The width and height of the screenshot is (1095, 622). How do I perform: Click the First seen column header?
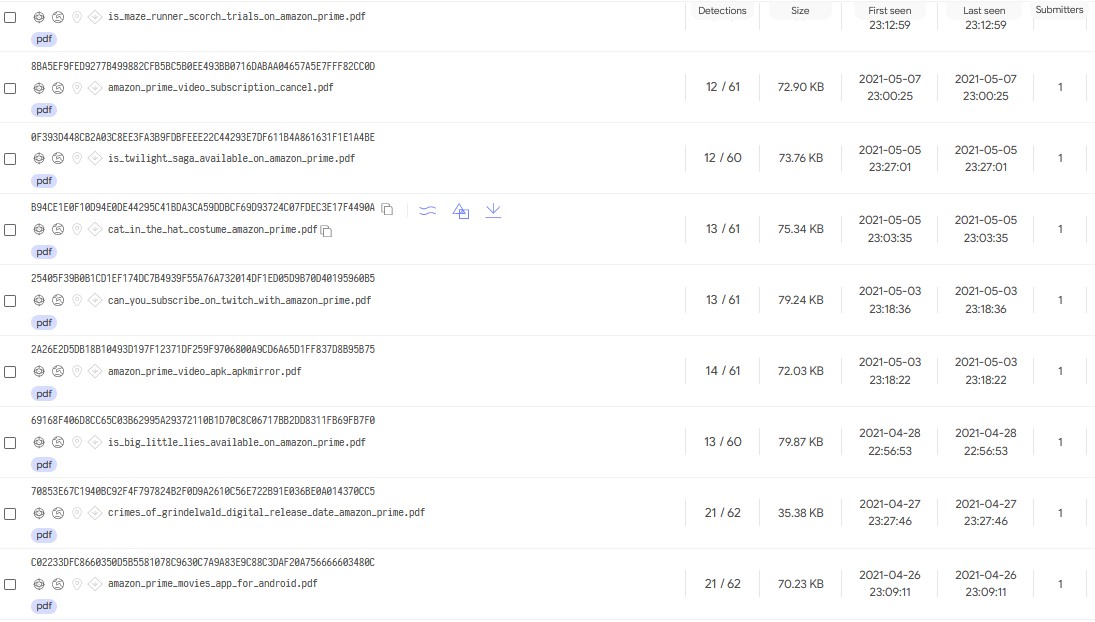(889, 11)
